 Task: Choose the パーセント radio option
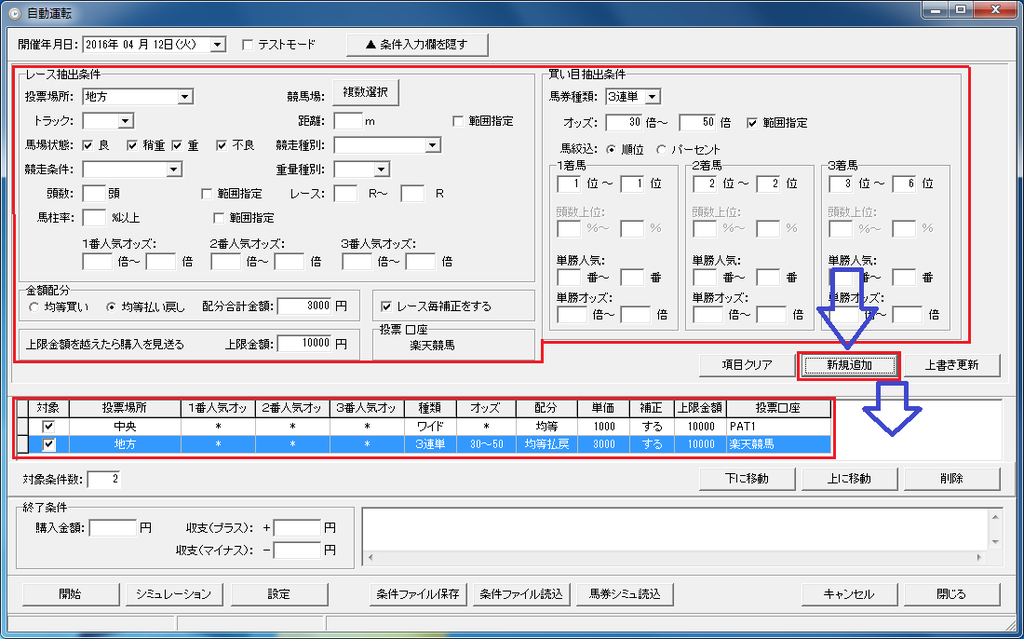[661, 150]
